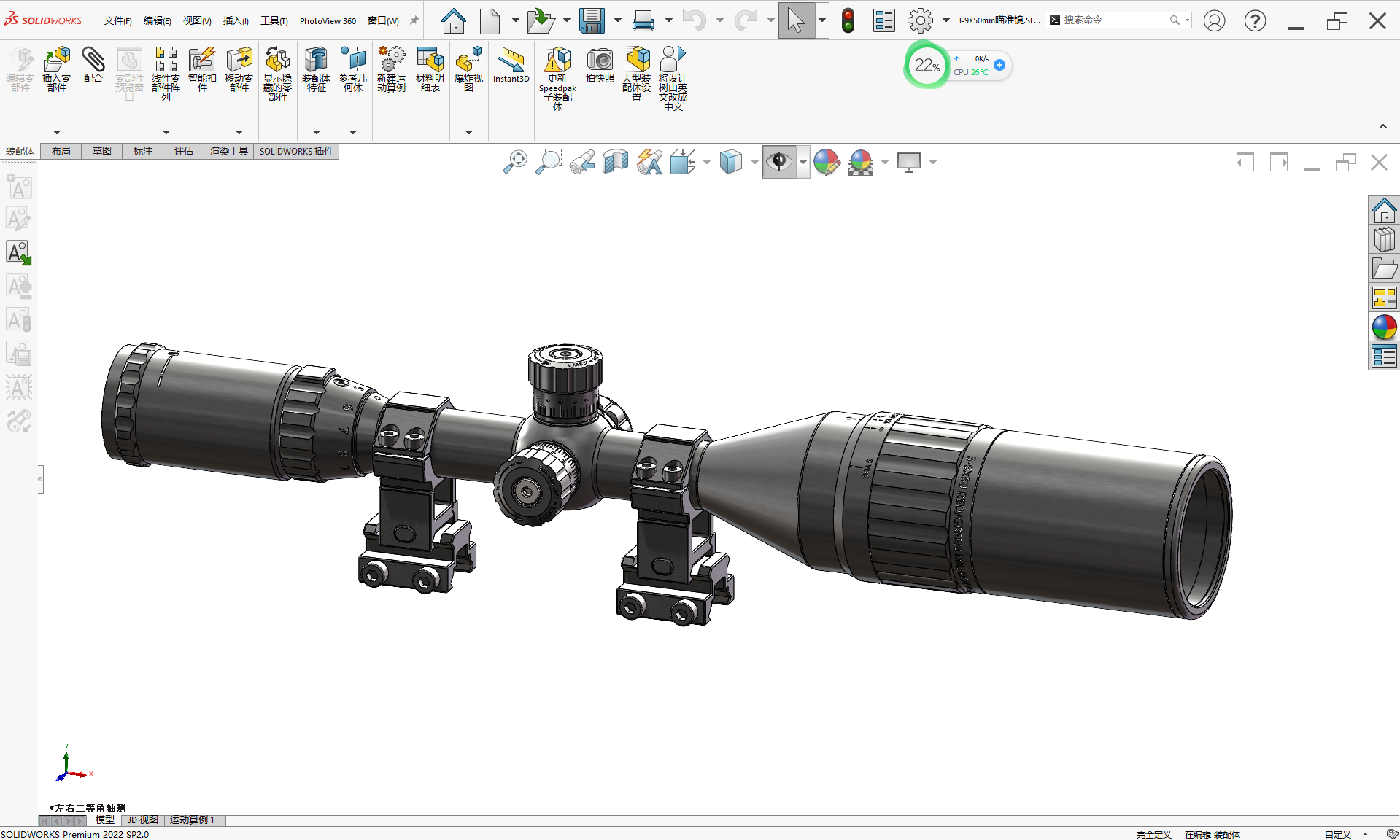Click the 自定义 units status button
Screen dimensions: 1400x840
(x=1338, y=834)
